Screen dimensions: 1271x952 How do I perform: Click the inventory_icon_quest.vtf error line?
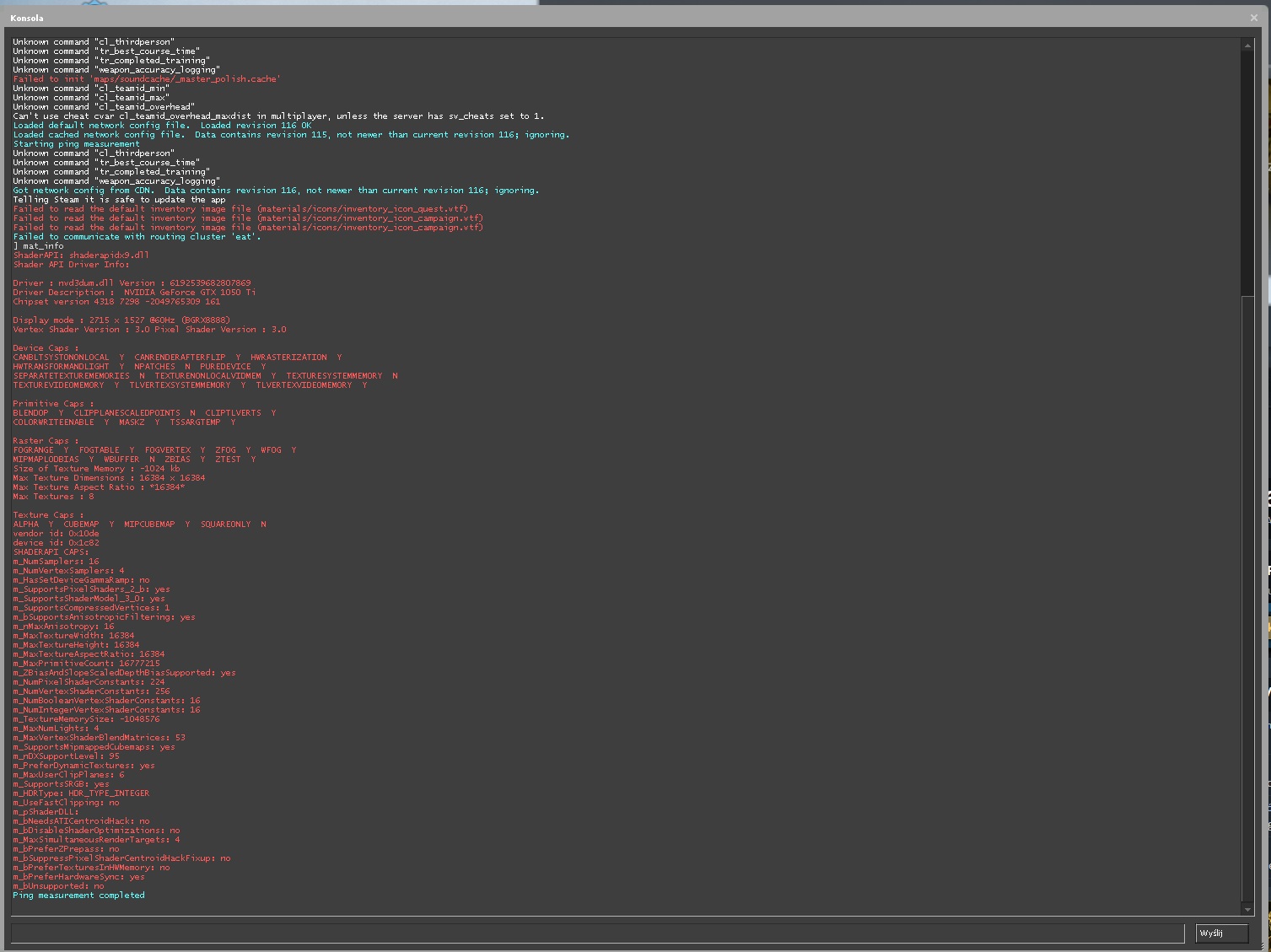pyautogui.click(x=240, y=209)
